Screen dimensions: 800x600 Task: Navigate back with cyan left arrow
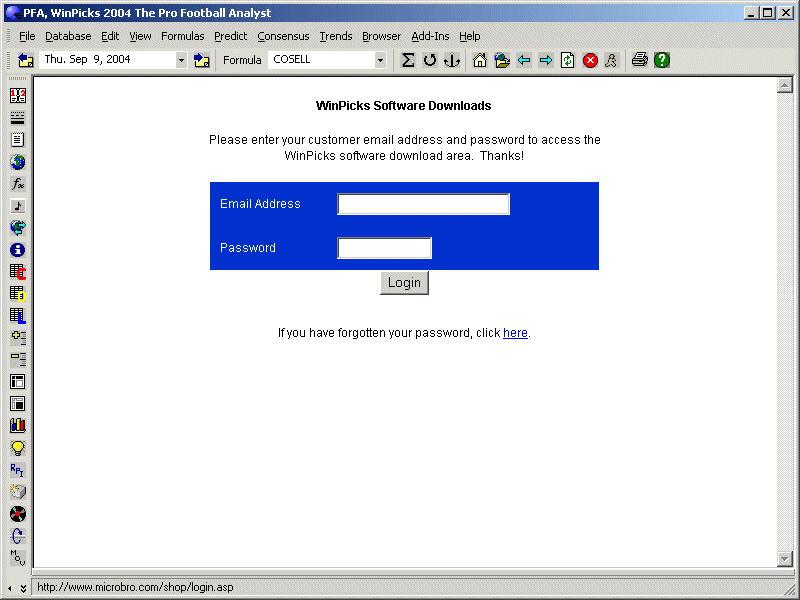pyautogui.click(x=524, y=60)
